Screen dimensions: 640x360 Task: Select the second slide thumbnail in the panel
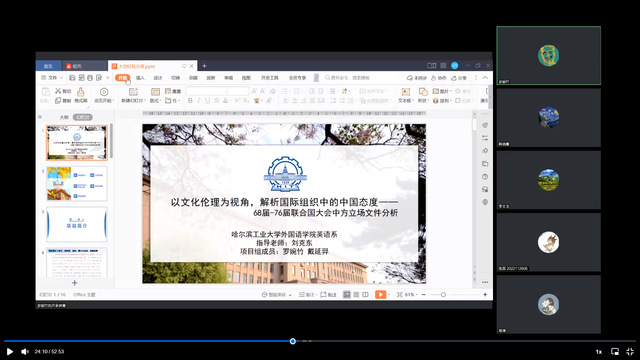click(x=77, y=184)
